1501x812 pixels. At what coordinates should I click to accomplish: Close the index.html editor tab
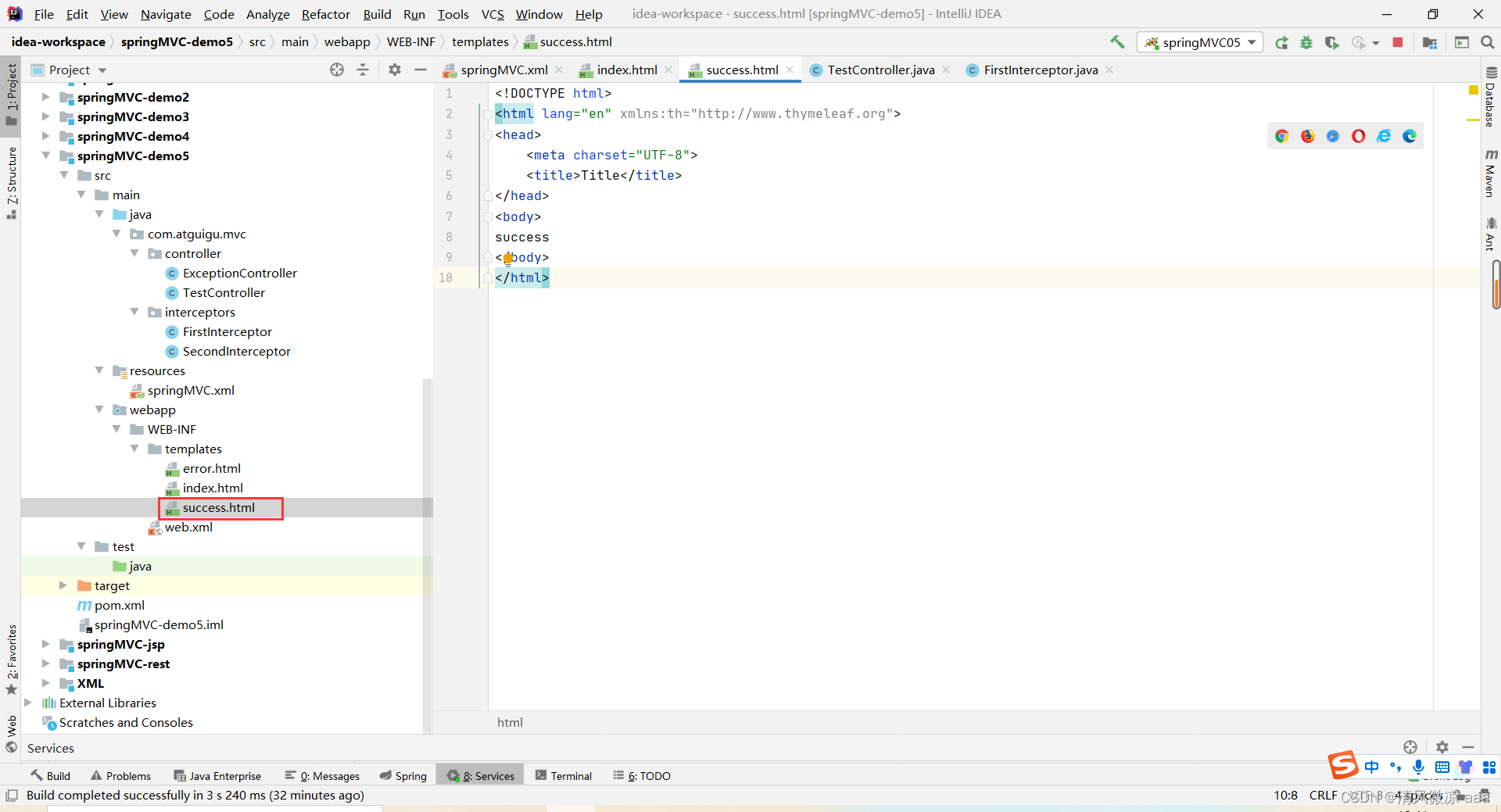coord(668,70)
